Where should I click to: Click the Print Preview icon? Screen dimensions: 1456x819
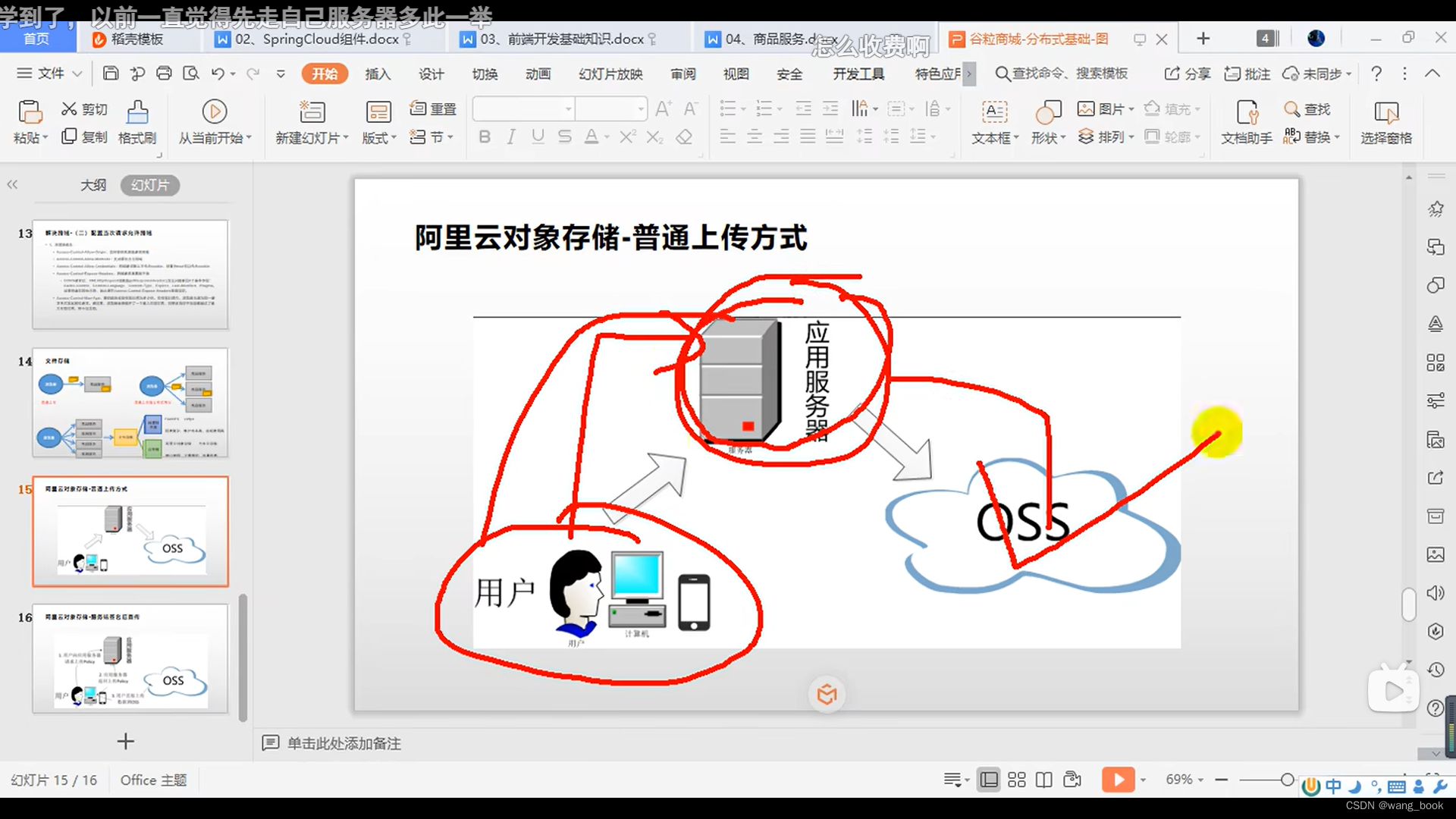(191, 74)
